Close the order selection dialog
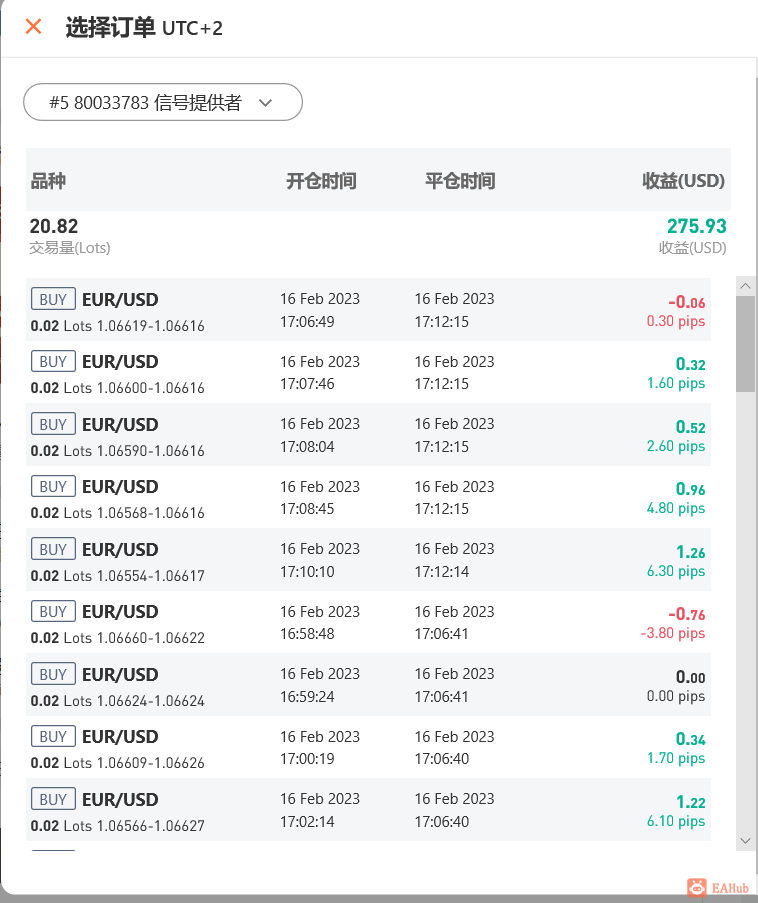Screen dimensions: 758x903 point(33,27)
